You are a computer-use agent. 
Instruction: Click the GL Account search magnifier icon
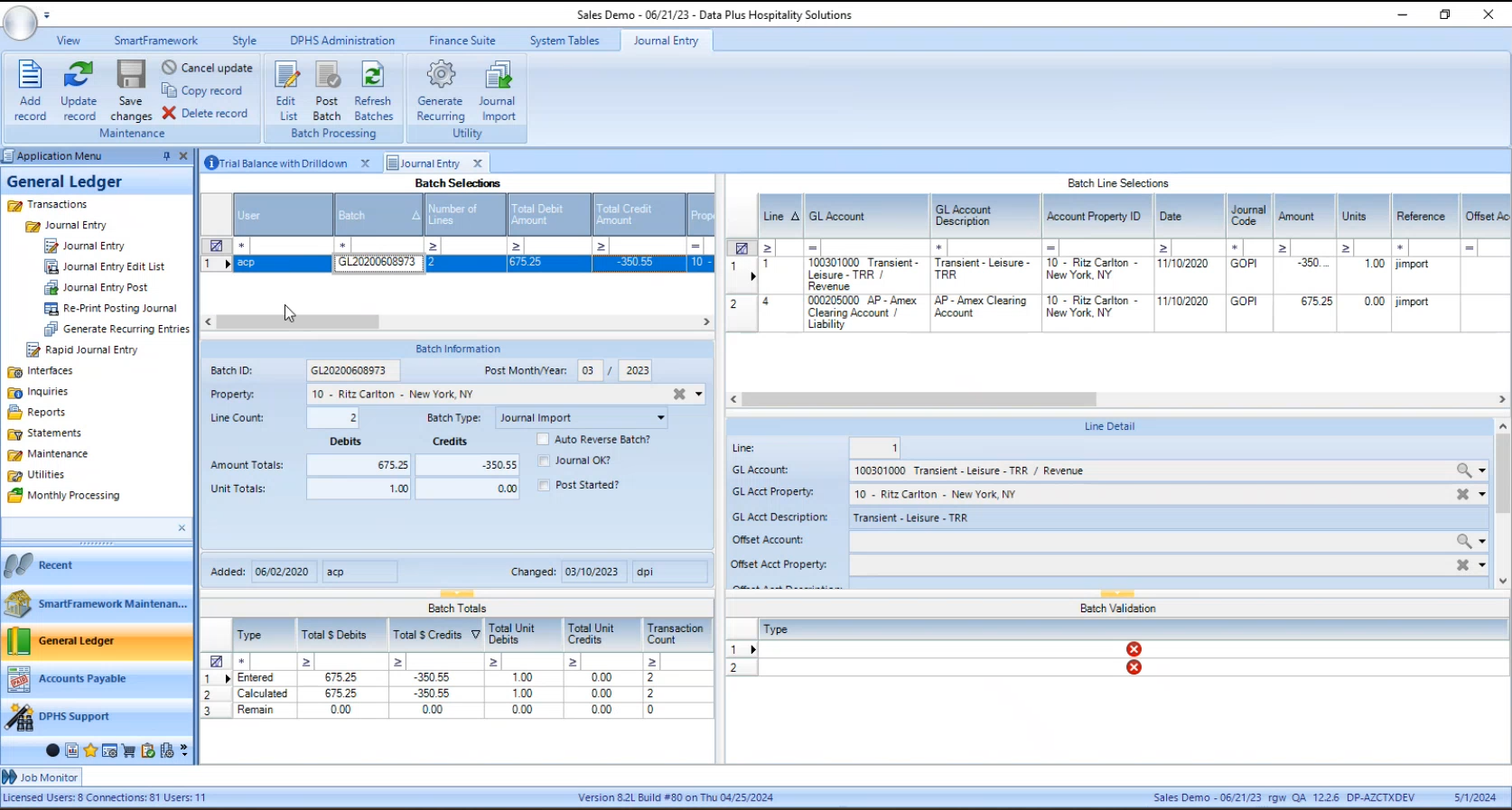[1463, 470]
